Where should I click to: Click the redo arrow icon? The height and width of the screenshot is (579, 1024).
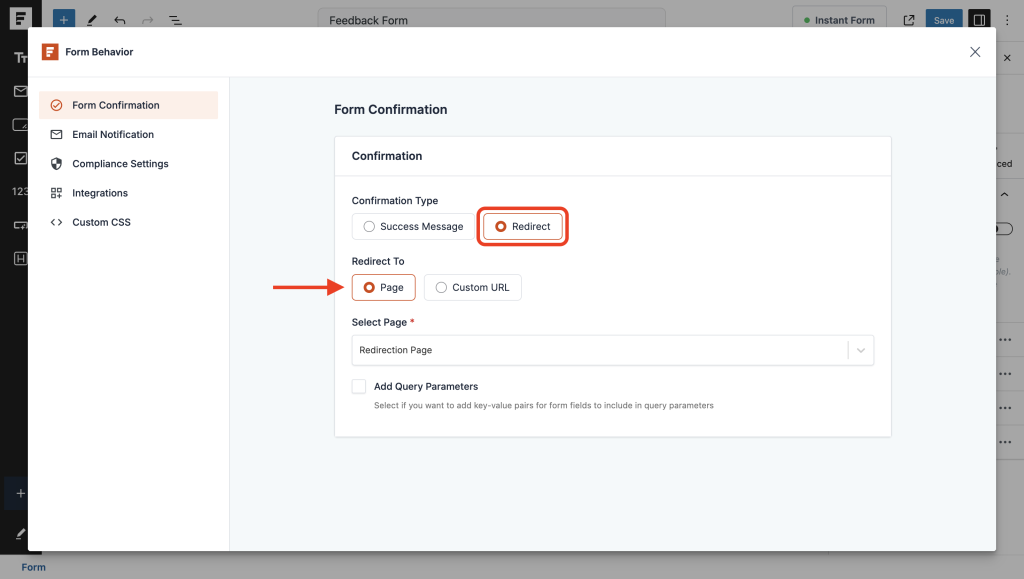[x=146, y=19]
